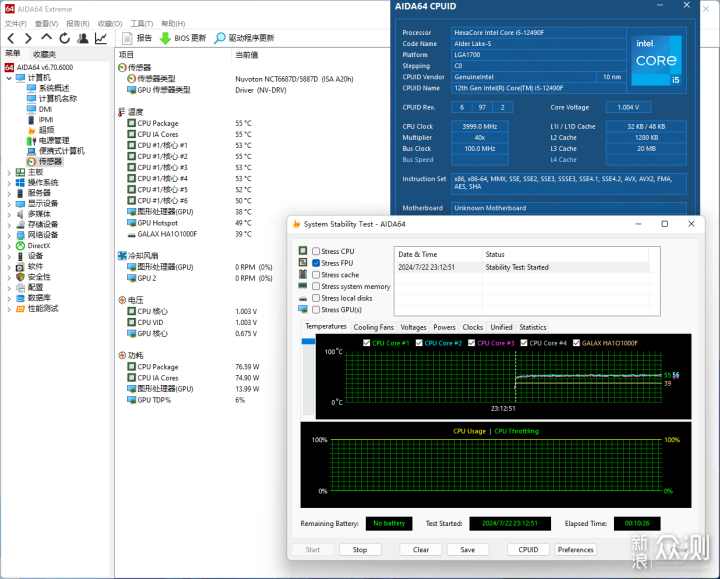The width and height of the screenshot is (720, 579).
Task: Go back using the left arrow toolbar icon
Action: coord(11,38)
